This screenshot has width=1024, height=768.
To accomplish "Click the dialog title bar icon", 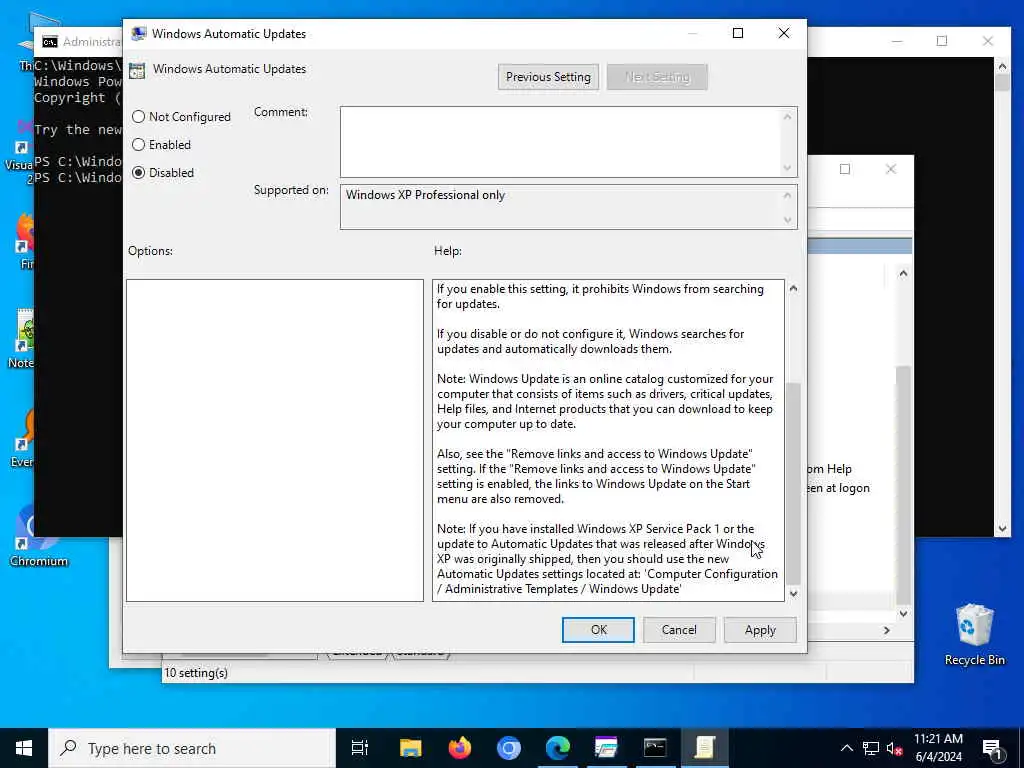I will pos(138,33).
